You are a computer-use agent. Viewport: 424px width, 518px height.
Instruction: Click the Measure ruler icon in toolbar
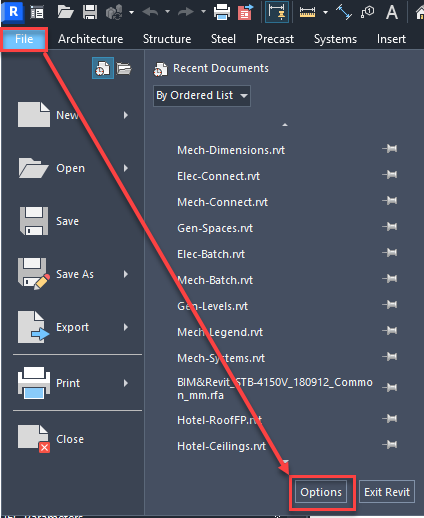click(307, 12)
